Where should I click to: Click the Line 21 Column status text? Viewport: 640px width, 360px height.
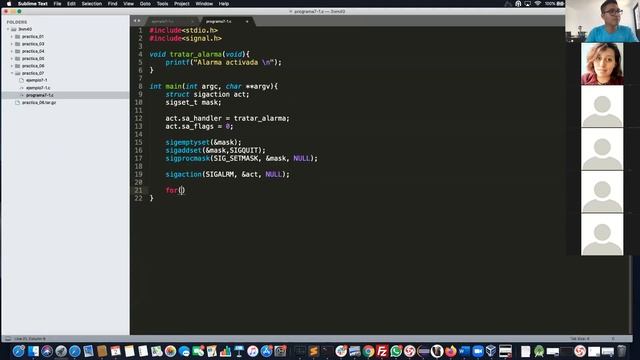tap(30, 339)
